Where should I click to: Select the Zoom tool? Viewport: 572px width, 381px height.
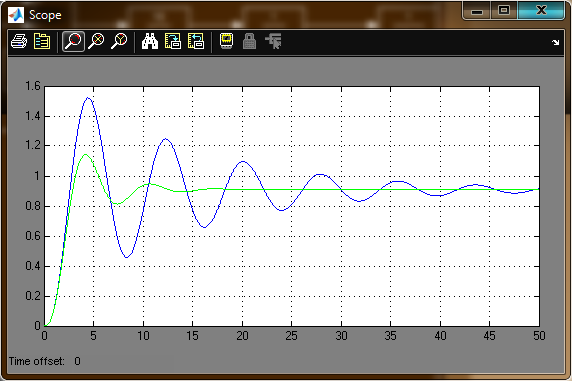pos(73,41)
